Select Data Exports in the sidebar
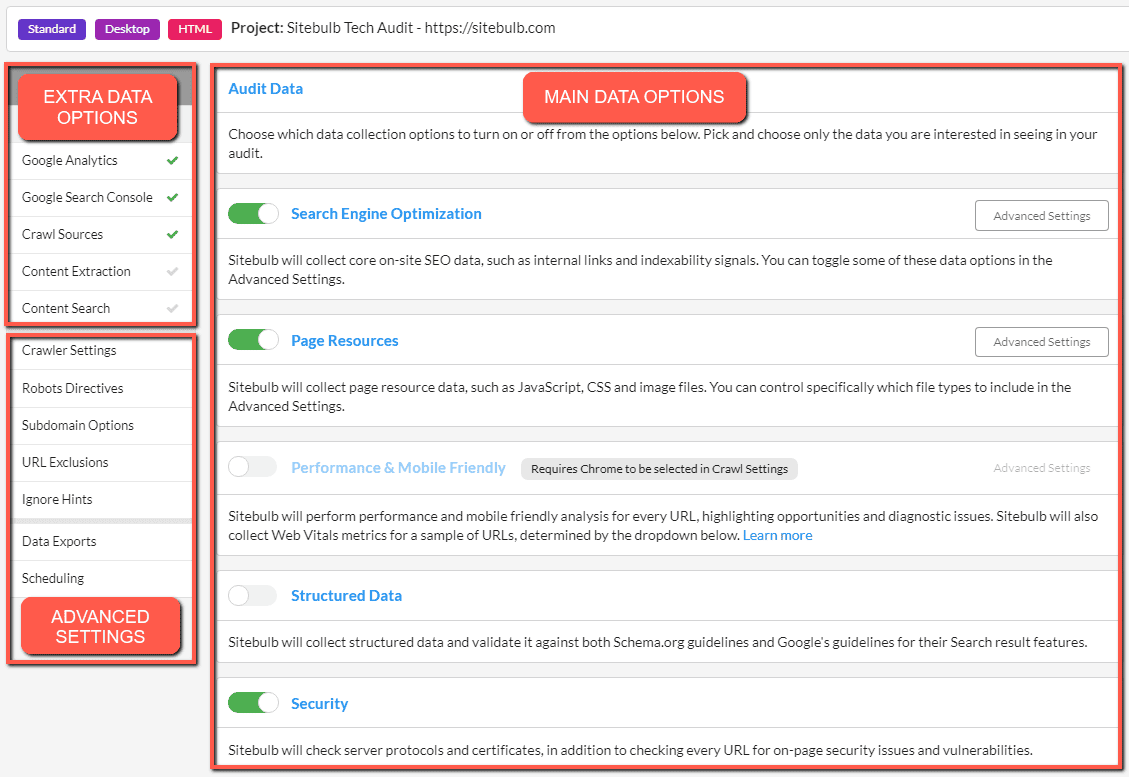The image size is (1129, 777). (102, 542)
